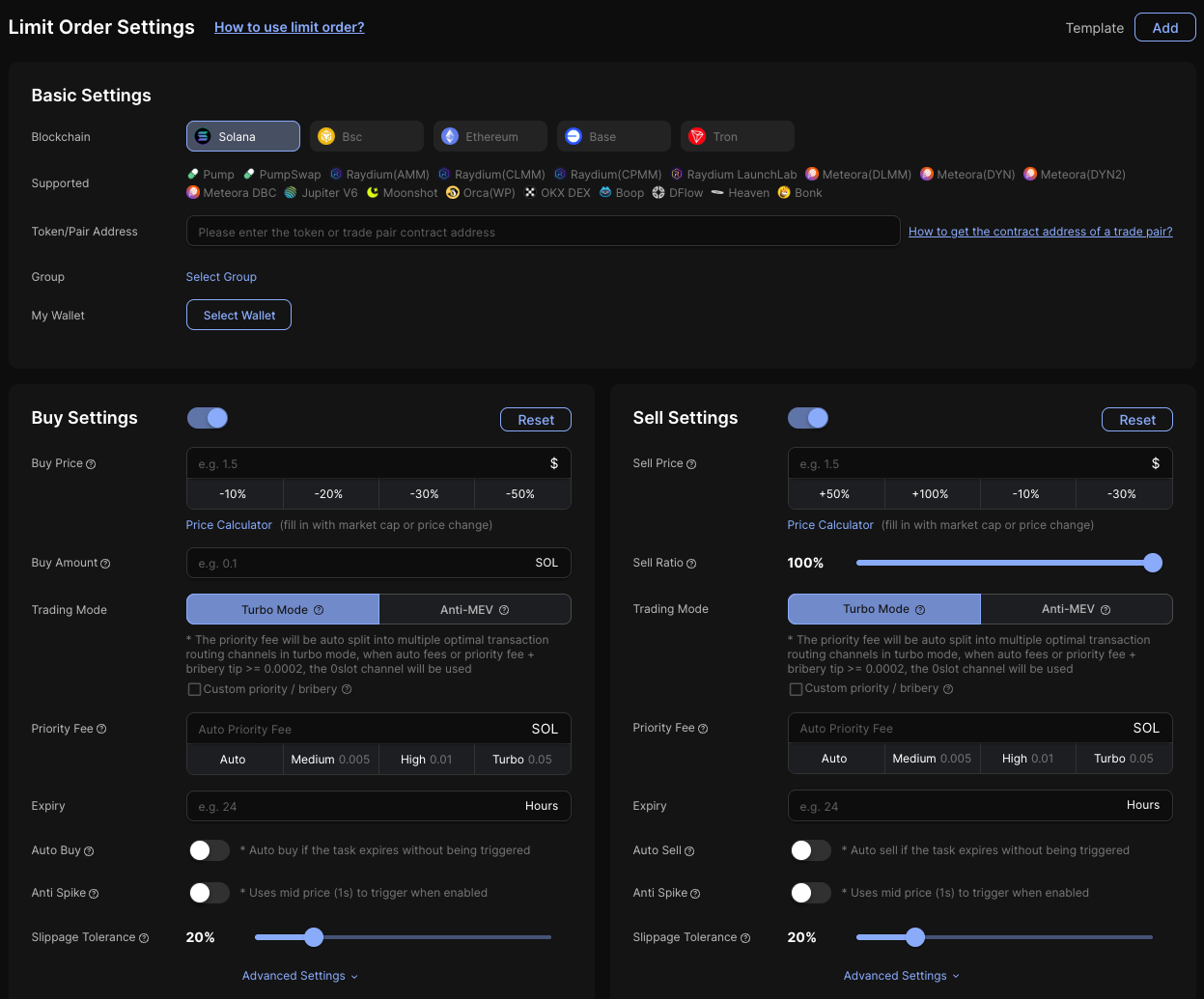Click the Jupiter V6 icon
This screenshot has height=999, width=1204.
tap(291, 193)
